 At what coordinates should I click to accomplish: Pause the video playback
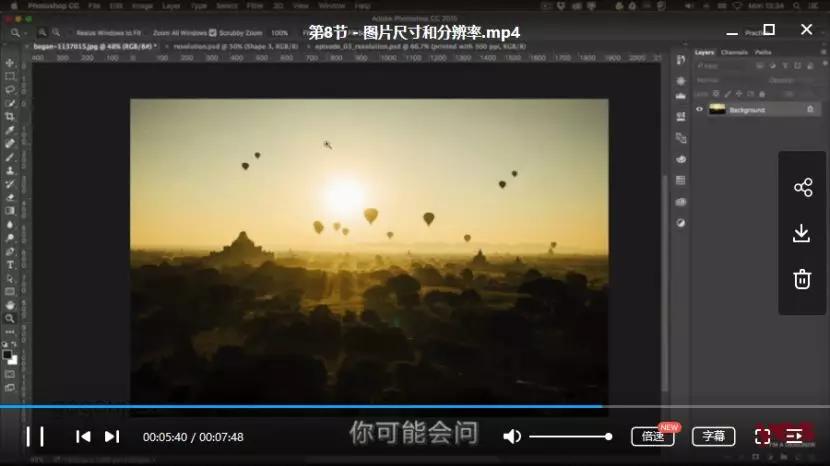35,437
